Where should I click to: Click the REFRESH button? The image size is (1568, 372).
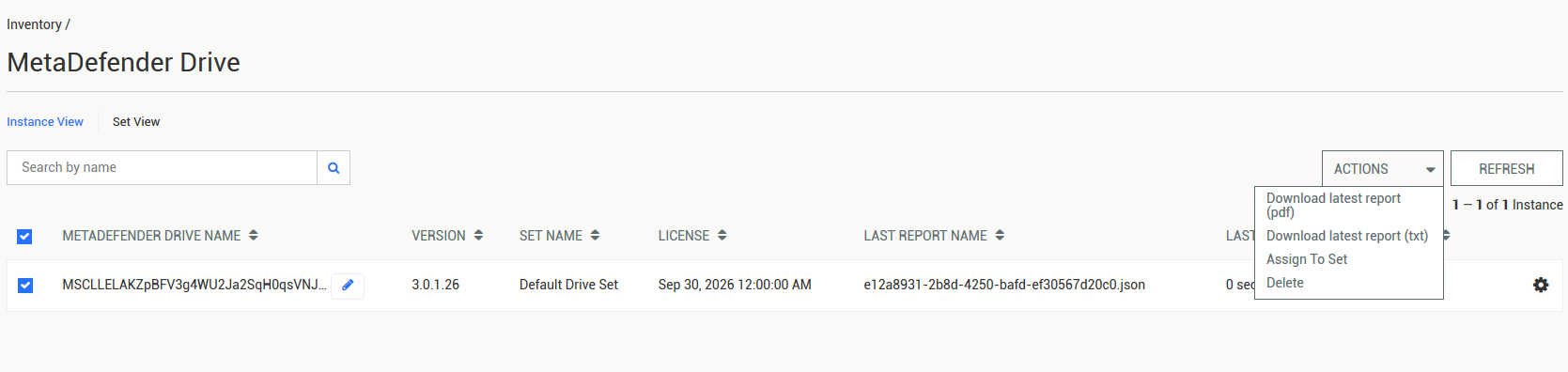pyautogui.click(x=1506, y=169)
